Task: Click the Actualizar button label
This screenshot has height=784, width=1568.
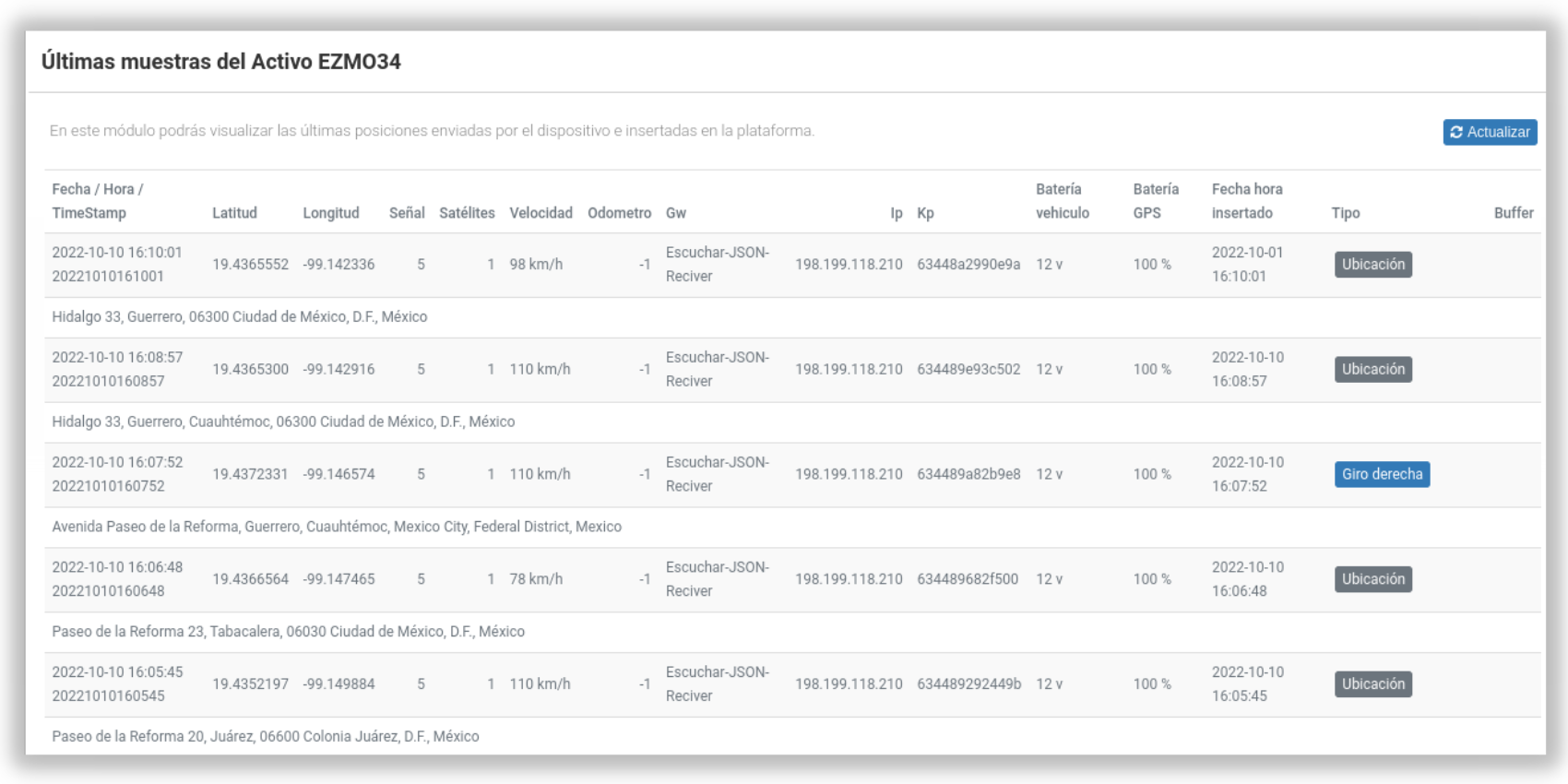Action: tap(1498, 132)
